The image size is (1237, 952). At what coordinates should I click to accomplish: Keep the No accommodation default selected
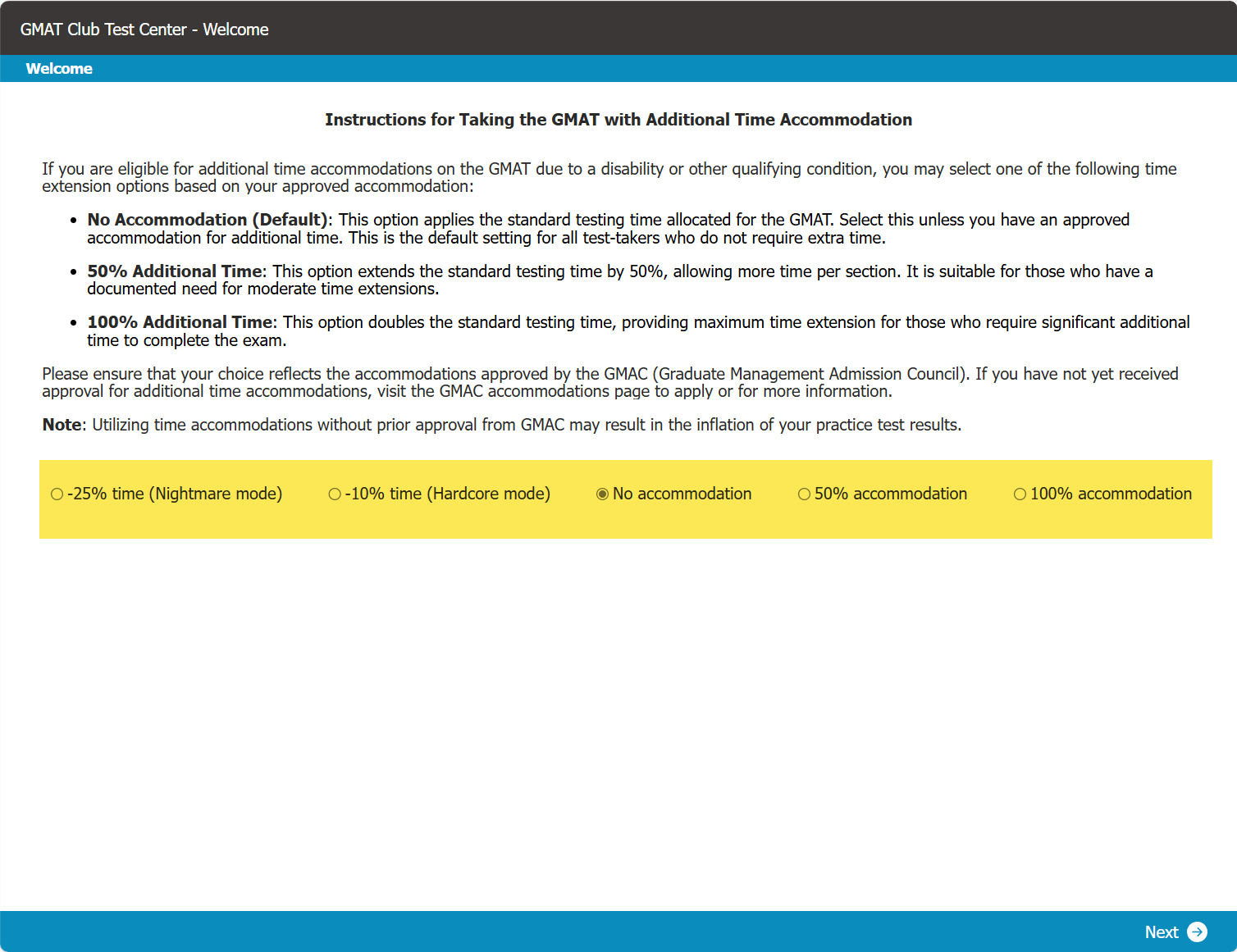pos(602,494)
